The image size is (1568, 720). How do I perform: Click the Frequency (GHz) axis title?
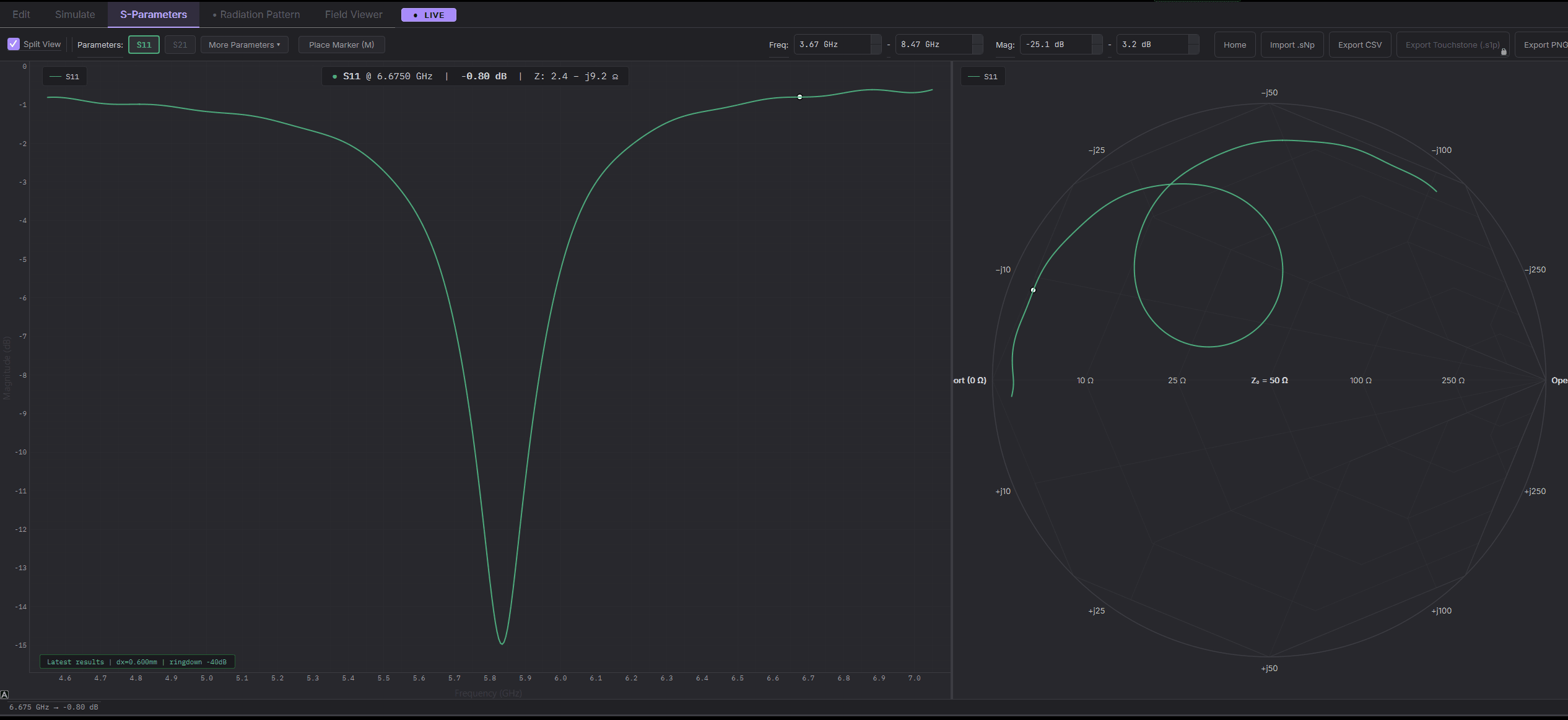(x=488, y=693)
